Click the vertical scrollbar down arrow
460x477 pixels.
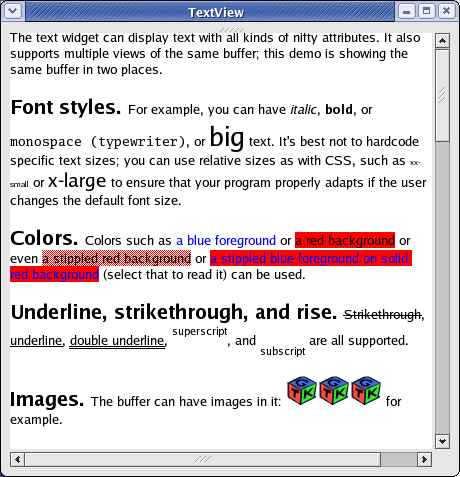[442, 441]
